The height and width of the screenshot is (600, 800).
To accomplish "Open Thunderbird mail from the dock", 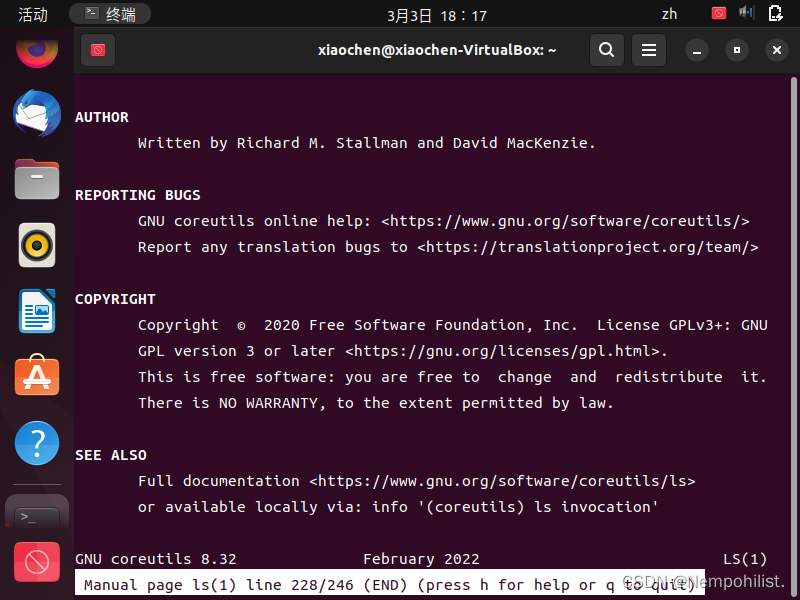I will click(37, 113).
